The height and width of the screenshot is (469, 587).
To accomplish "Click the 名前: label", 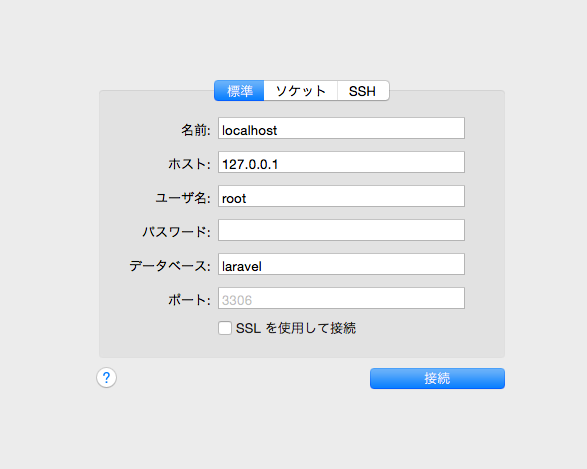I will [x=196, y=130].
